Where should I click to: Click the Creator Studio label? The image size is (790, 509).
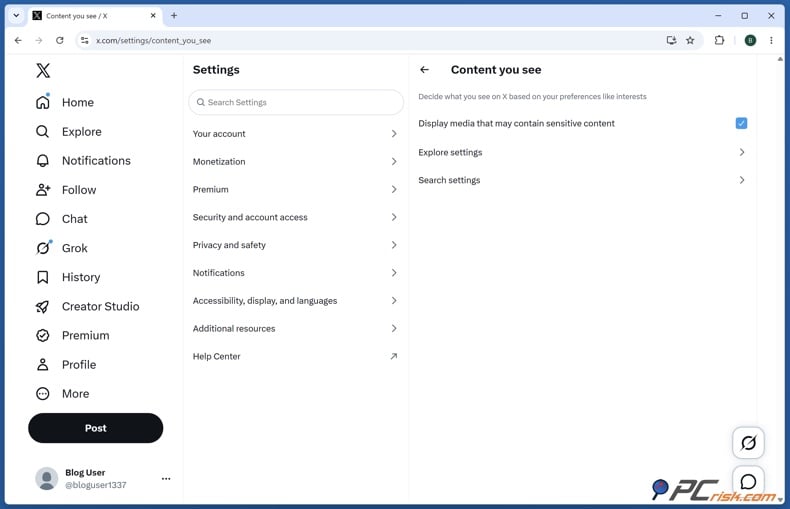(x=101, y=306)
